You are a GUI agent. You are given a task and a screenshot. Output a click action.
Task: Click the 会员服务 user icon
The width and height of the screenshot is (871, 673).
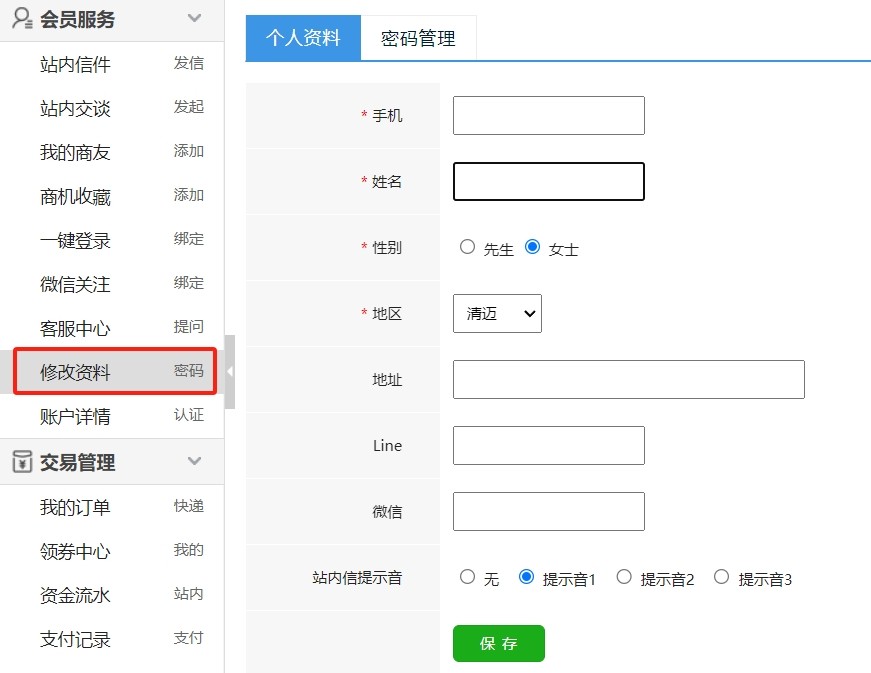coord(22,18)
